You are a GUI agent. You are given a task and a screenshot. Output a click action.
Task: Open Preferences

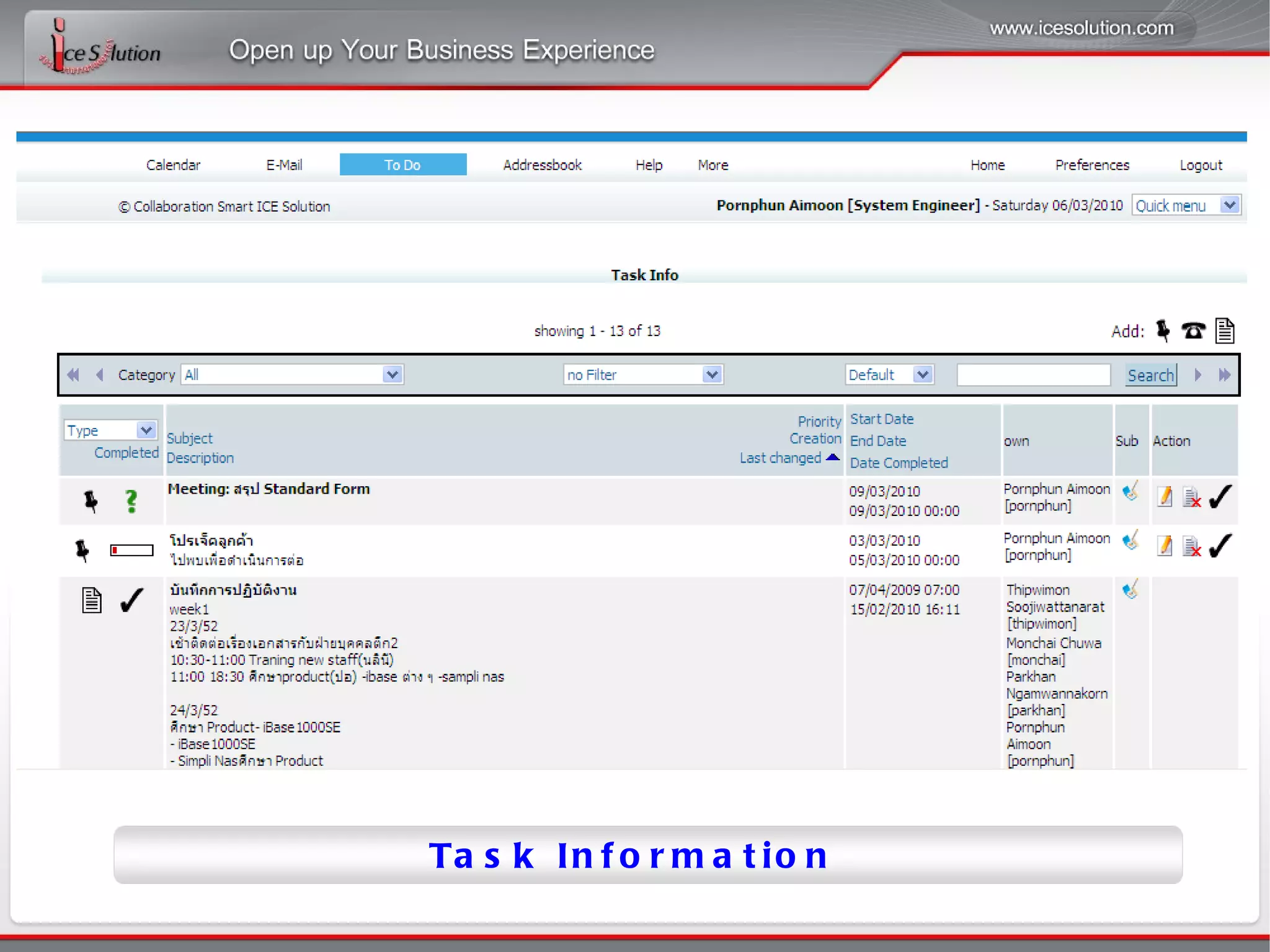pos(1092,165)
